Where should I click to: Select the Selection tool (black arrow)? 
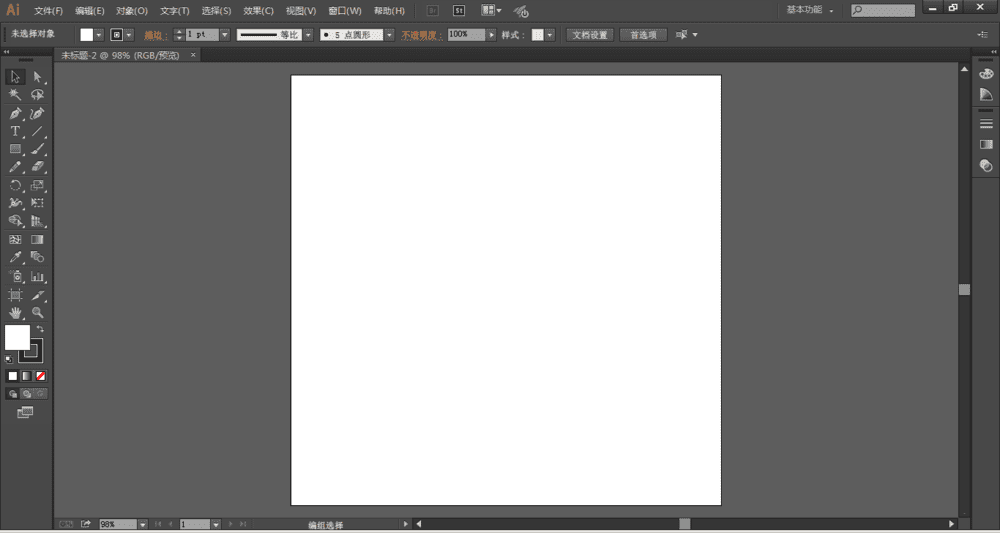(x=15, y=77)
